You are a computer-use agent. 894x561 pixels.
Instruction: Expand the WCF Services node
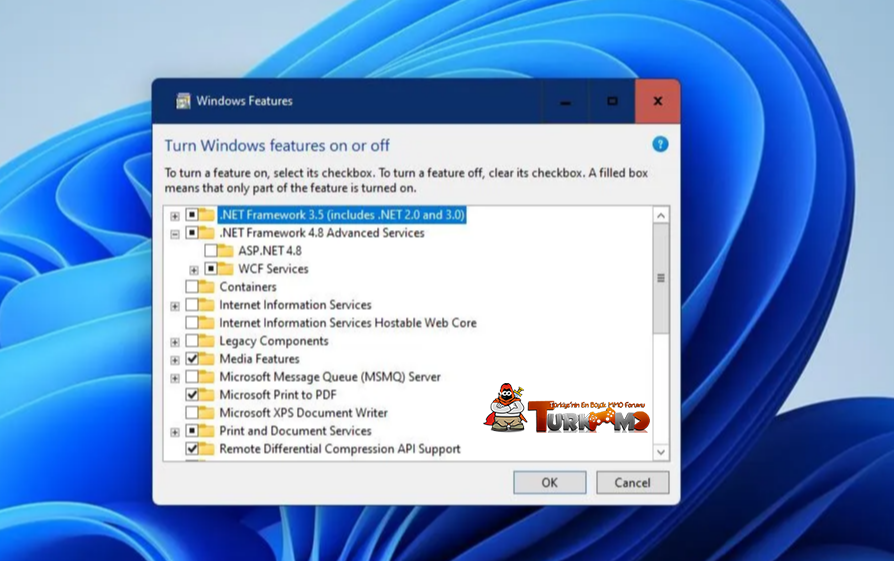tap(194, 270)
